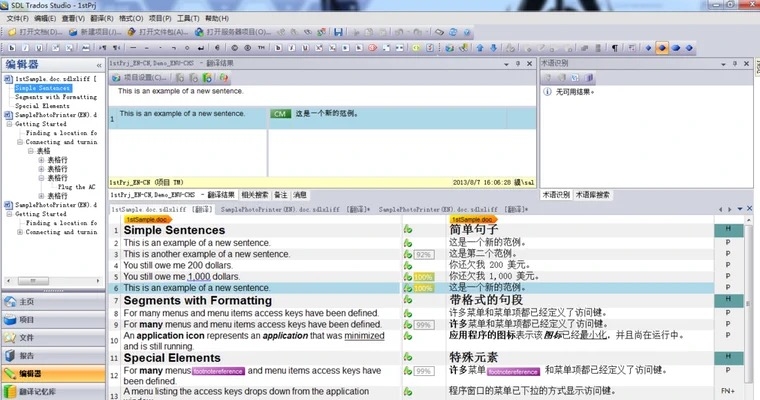Open the 查看(V) menu
Viewport: 760px width, 400px height.
pos(73,18)
